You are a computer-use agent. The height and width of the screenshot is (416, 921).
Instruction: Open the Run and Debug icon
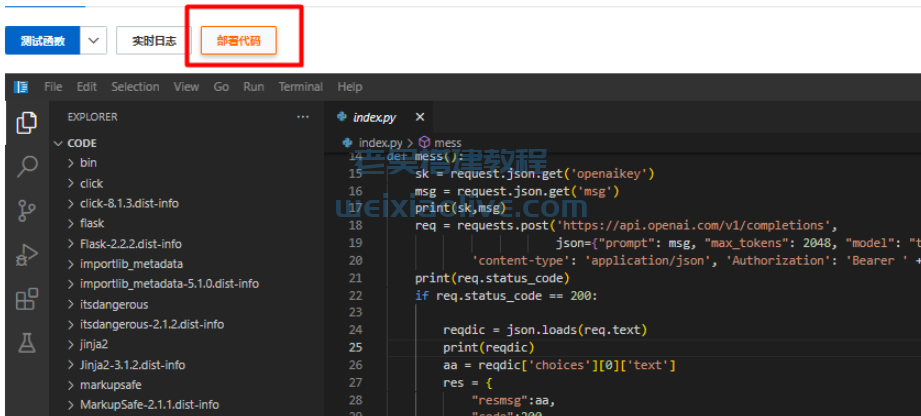click(27, 255)
